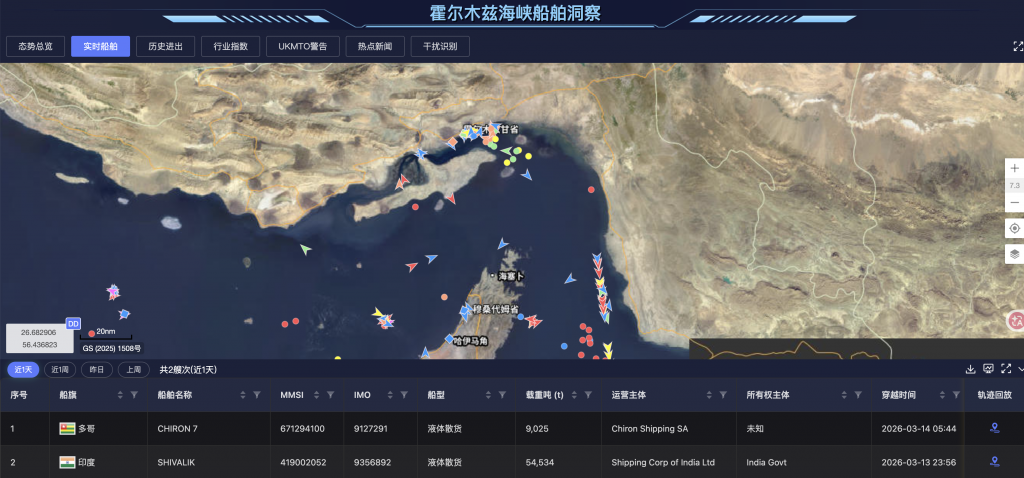This screenshot has height=478, width=1024.
Task: Click operator Shipping Corp of India Ltd
Action: click(663, 462)
